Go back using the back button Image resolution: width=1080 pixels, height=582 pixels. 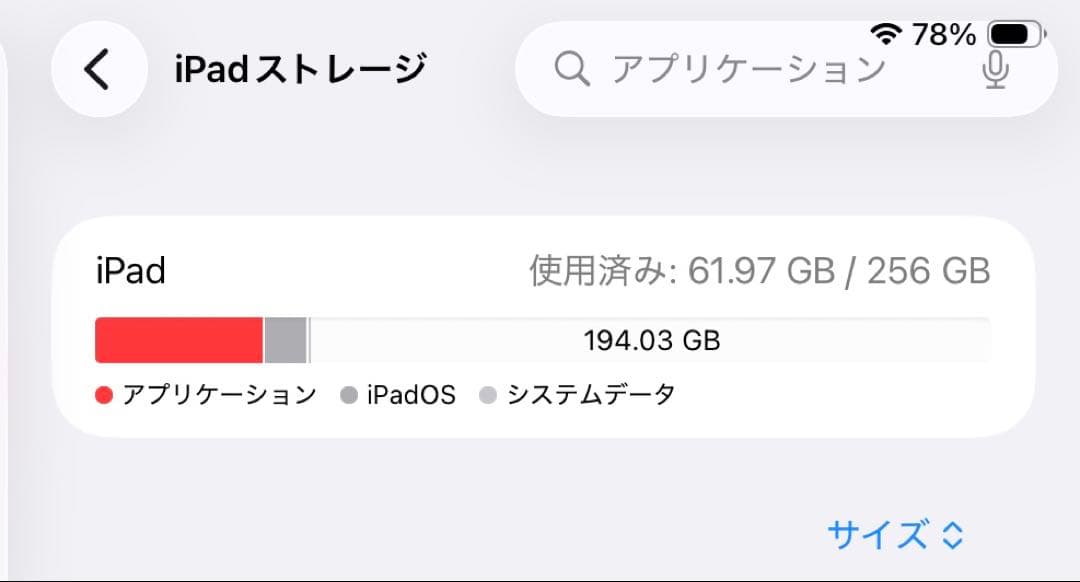click(x=96, y=68)
